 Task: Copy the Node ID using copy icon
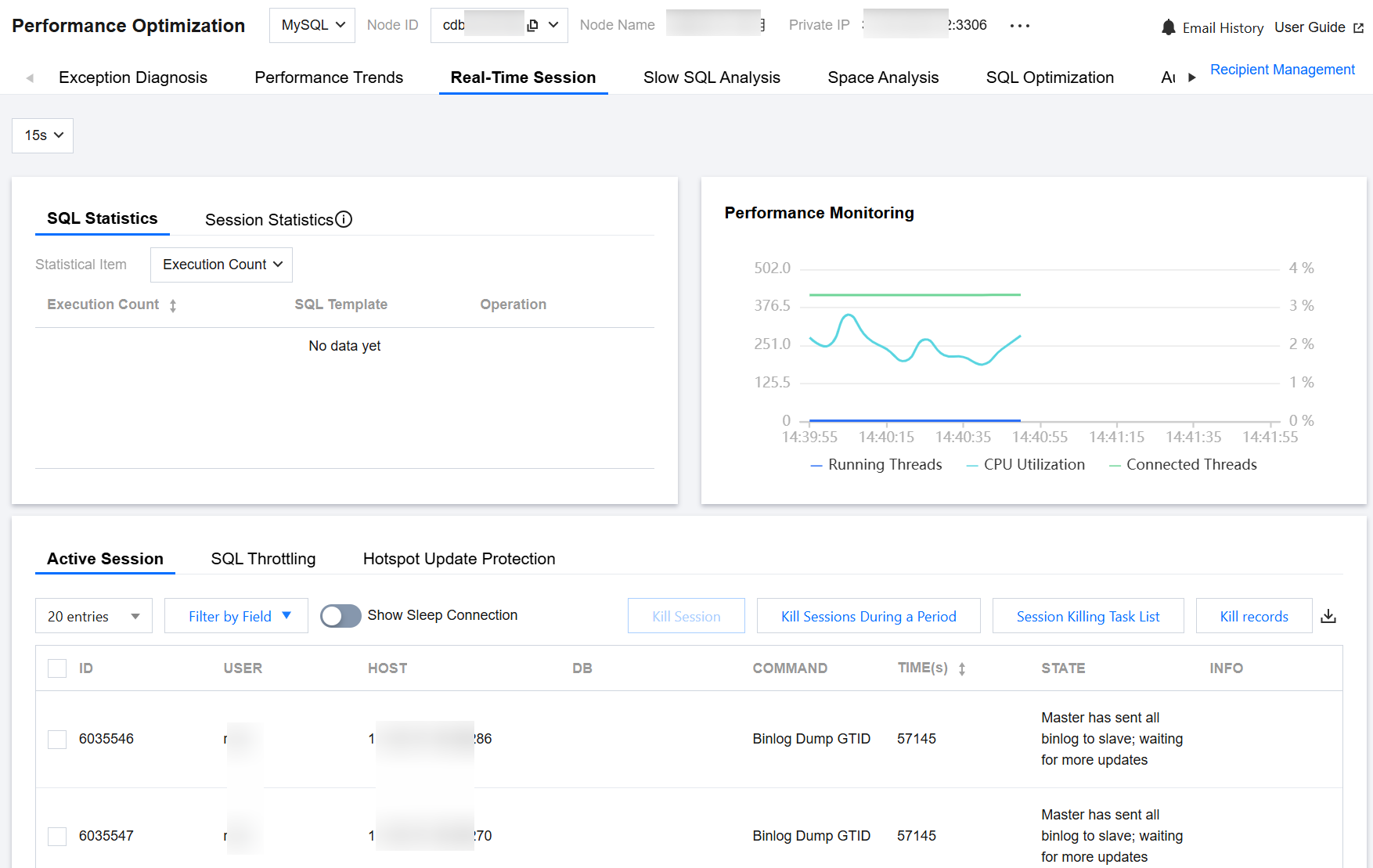tap(532, 25)
